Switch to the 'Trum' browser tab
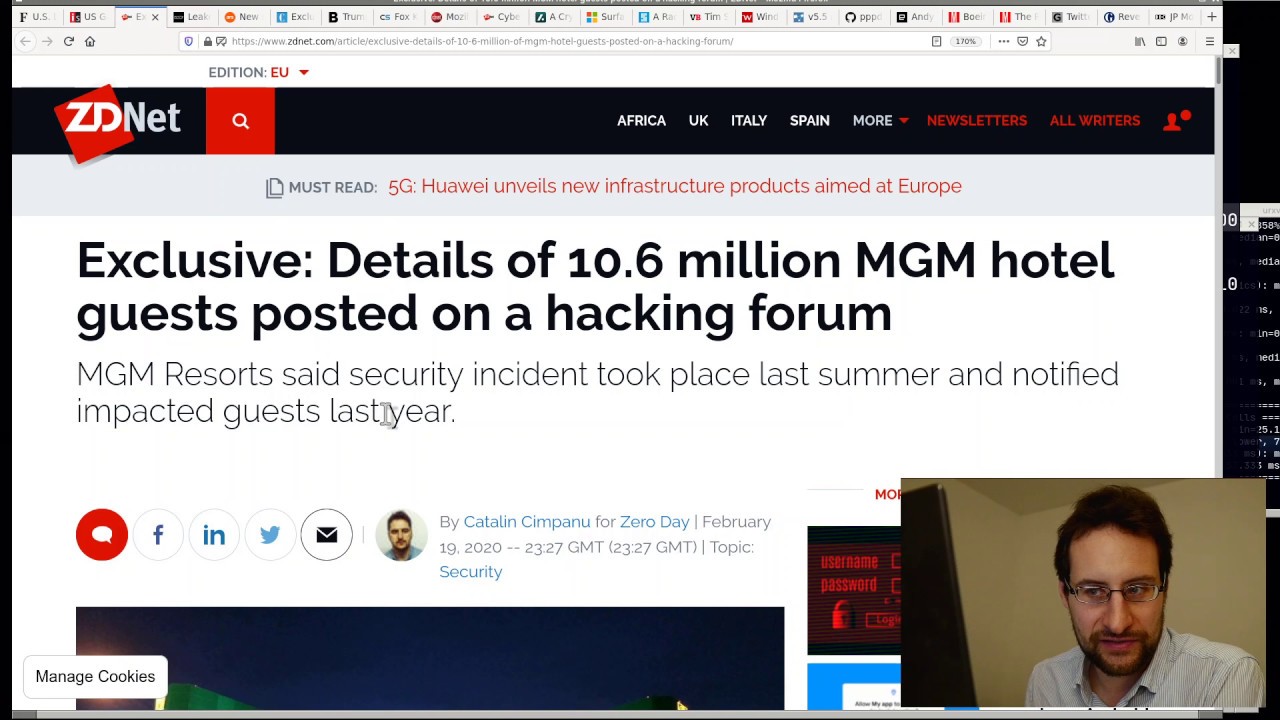Screen dimensions: 1280x720 (347, 17)
